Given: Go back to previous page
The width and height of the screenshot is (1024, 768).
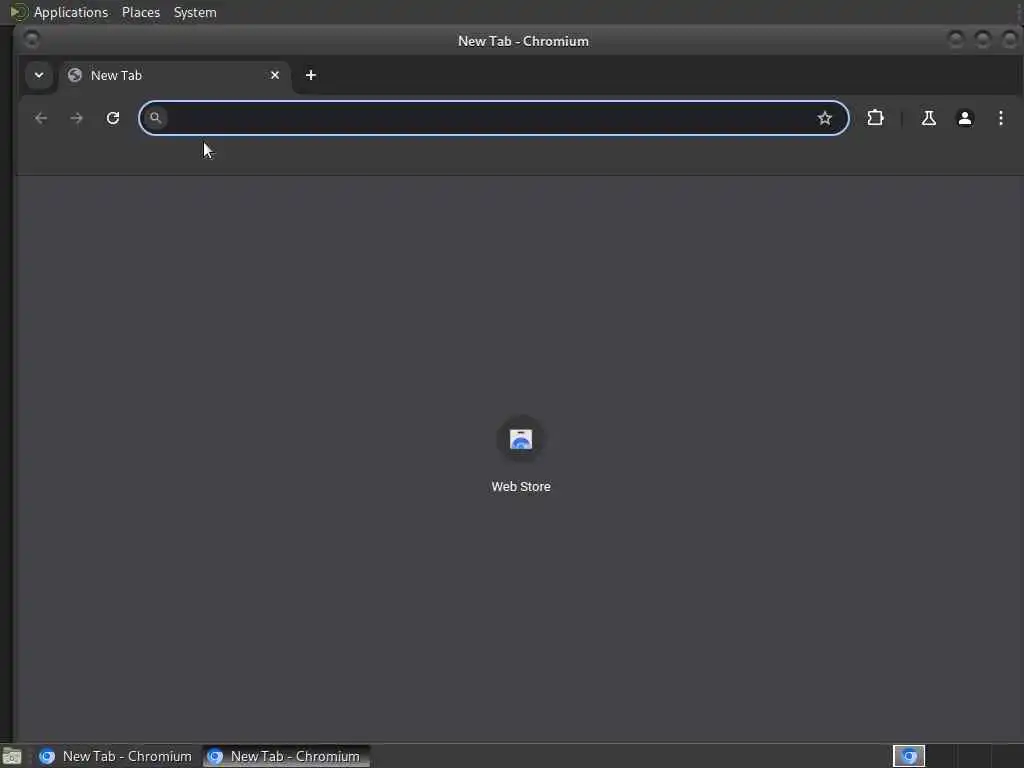Looking at the screenshot, I should click(x=41, y=118).
